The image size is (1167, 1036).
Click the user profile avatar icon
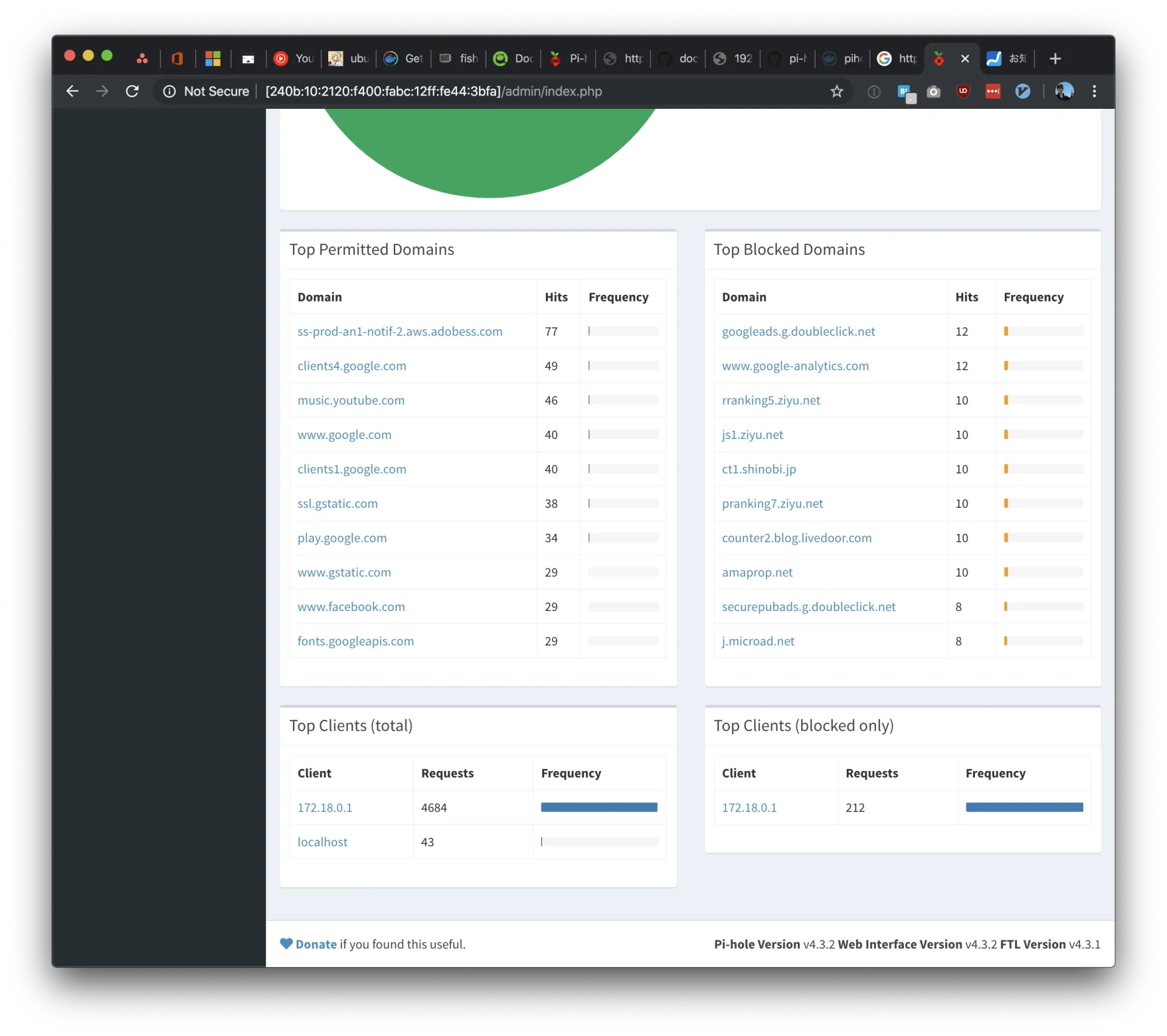[1064, 91]
